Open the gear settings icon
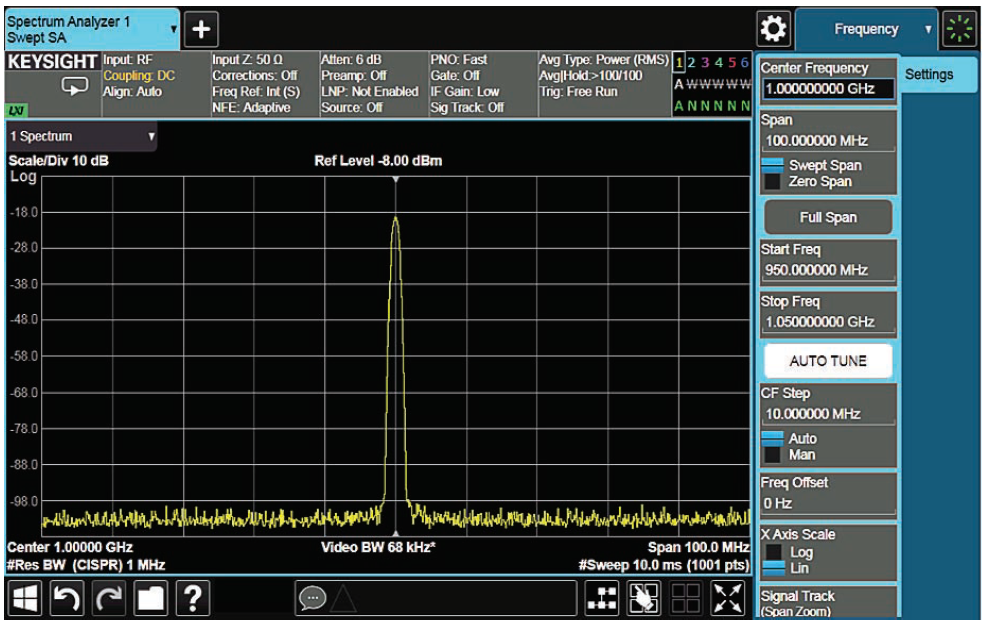988x624 pixels. 772,29
